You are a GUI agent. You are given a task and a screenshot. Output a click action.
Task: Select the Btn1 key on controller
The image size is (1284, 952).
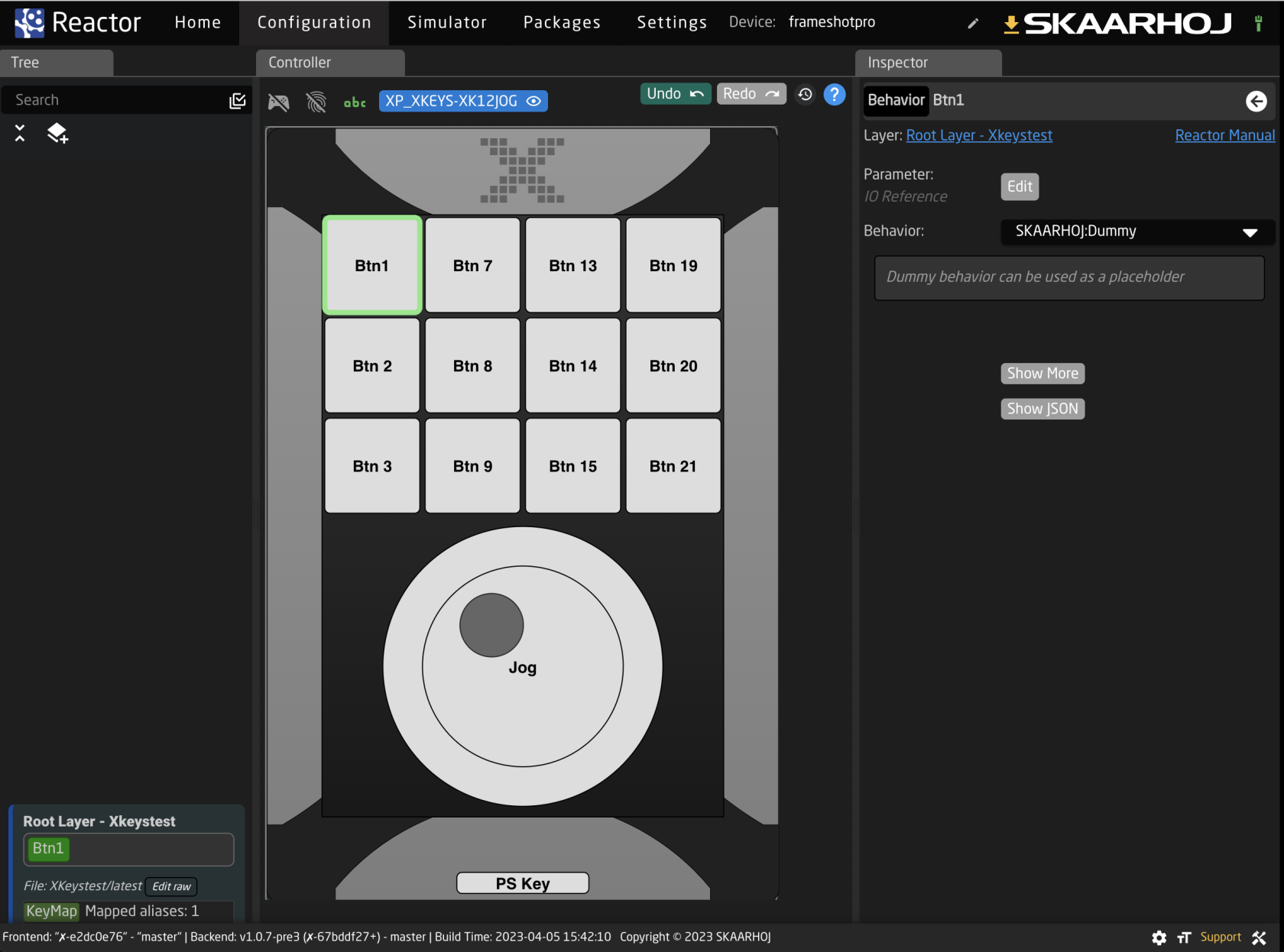pos(372,265)
